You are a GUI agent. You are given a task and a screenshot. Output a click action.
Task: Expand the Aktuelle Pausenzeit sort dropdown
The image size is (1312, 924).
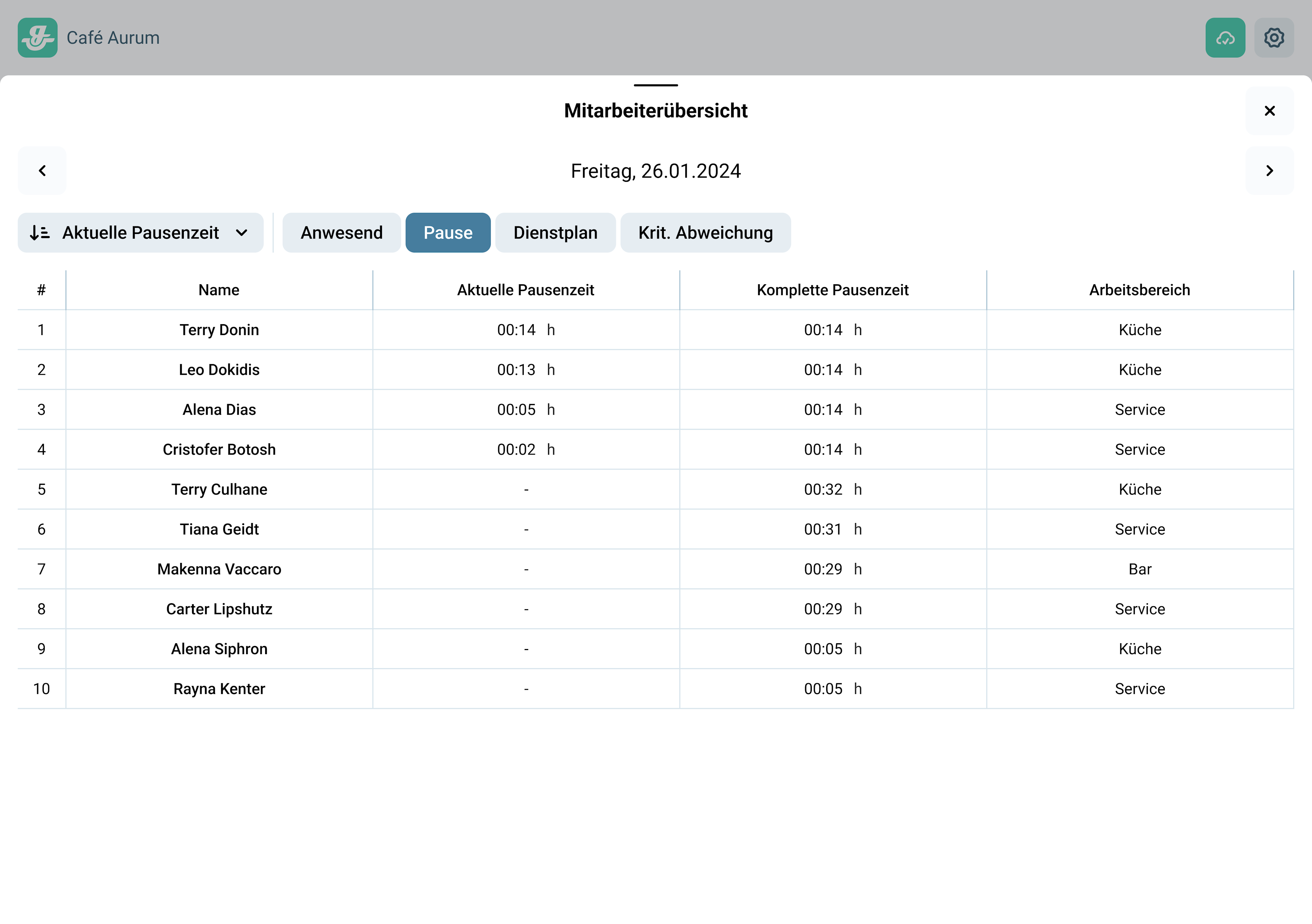[x=242, y=233]
